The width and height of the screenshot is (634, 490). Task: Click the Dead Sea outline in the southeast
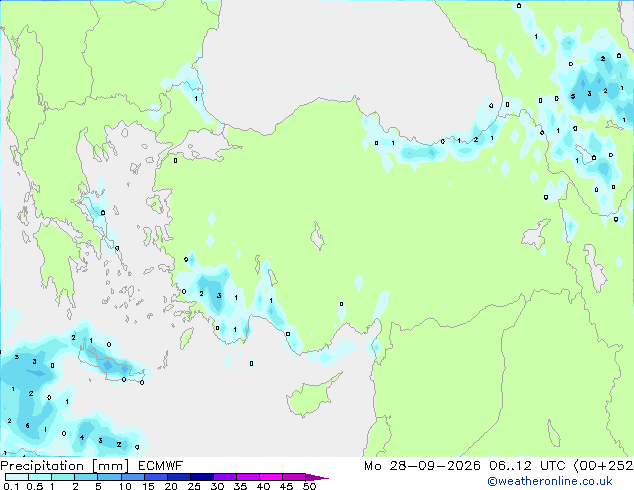pyautogui.click(x=554, y=433)
